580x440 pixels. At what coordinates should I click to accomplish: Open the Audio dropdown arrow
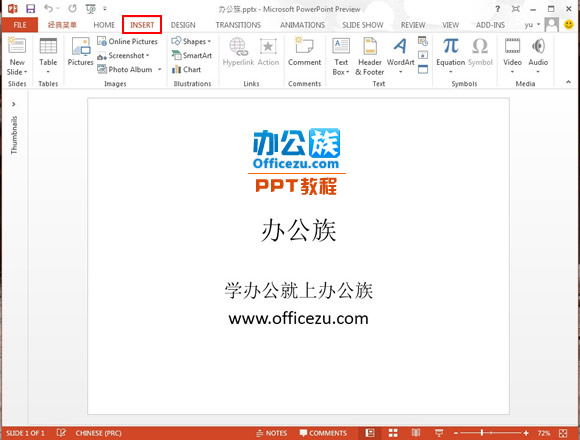click(538, 72)
